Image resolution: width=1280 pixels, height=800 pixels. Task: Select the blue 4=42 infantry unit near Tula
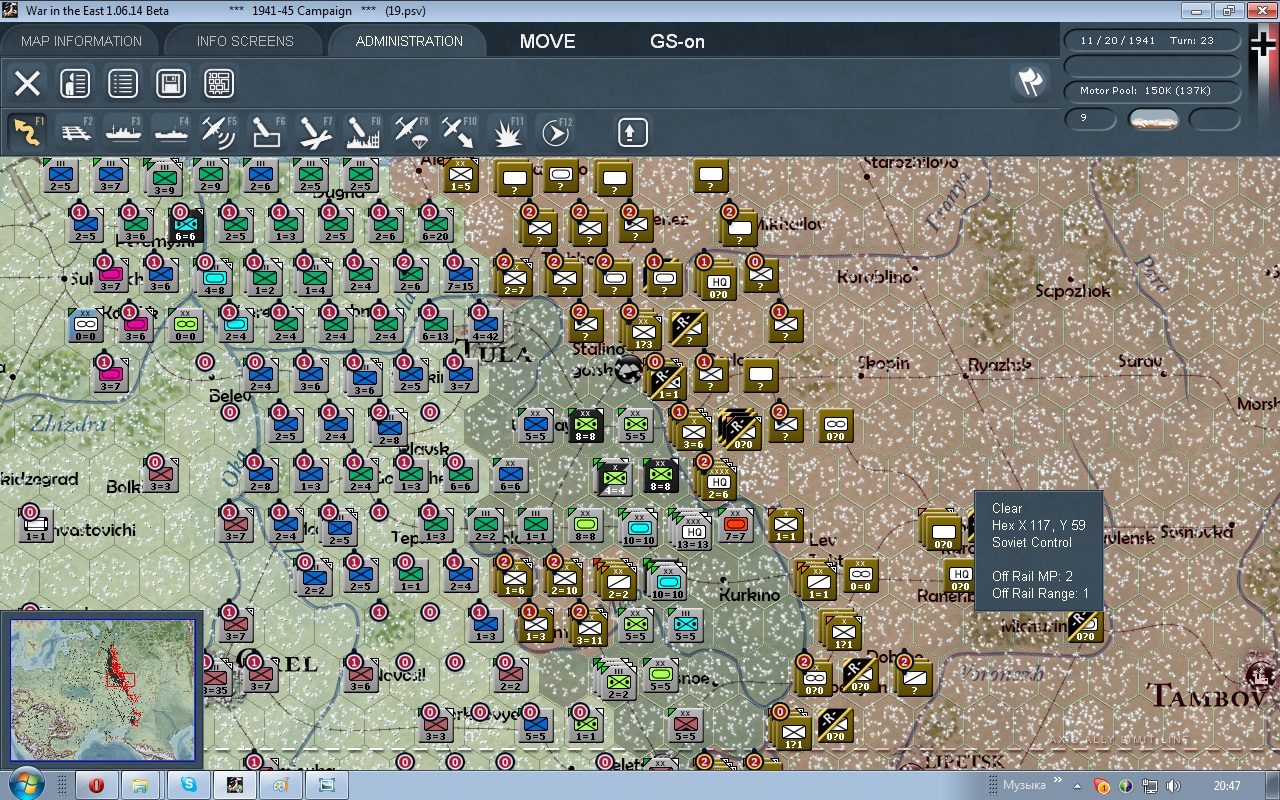coord(485,324)
